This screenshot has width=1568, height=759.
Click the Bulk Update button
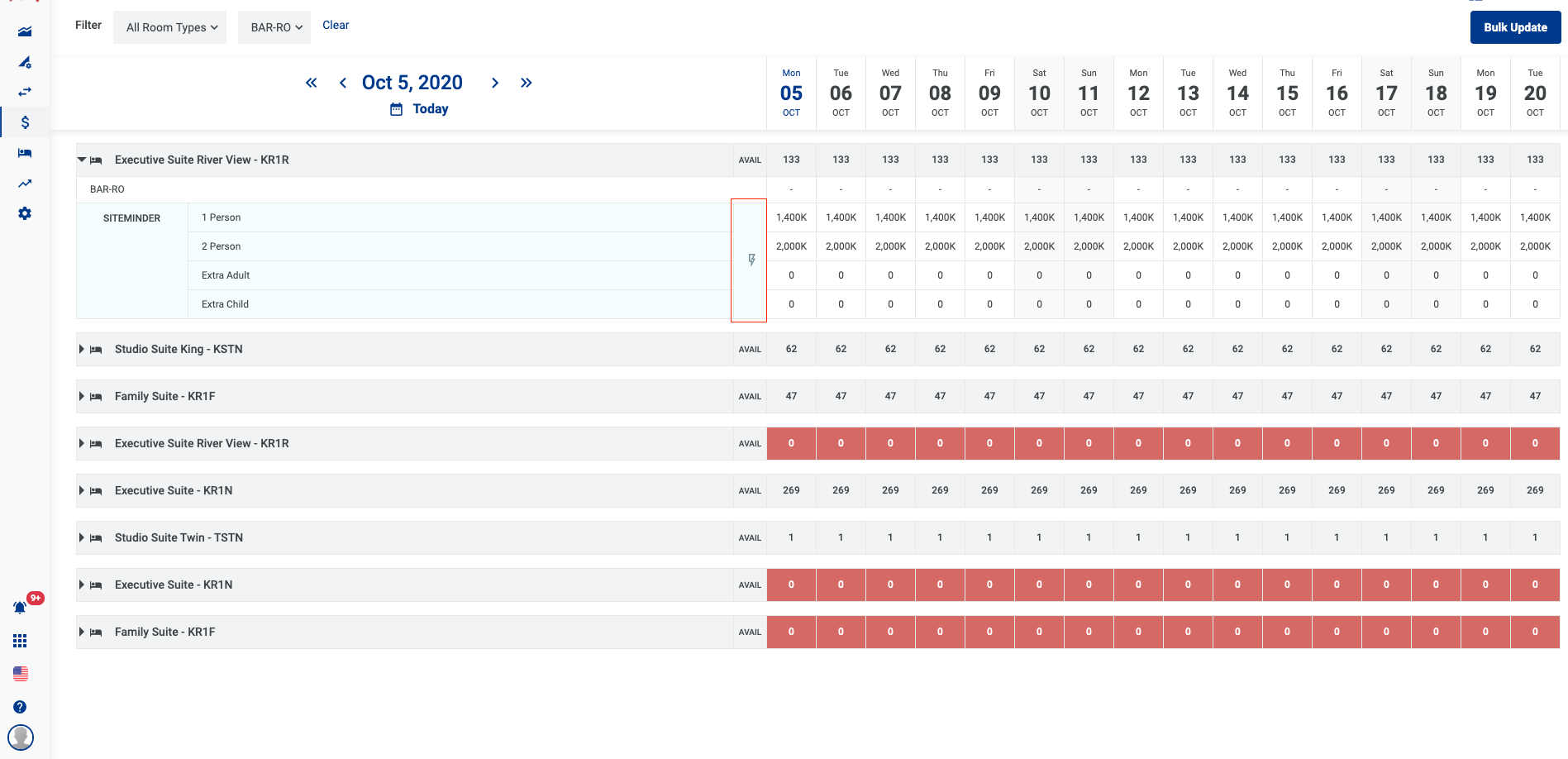pos(1515,27)
